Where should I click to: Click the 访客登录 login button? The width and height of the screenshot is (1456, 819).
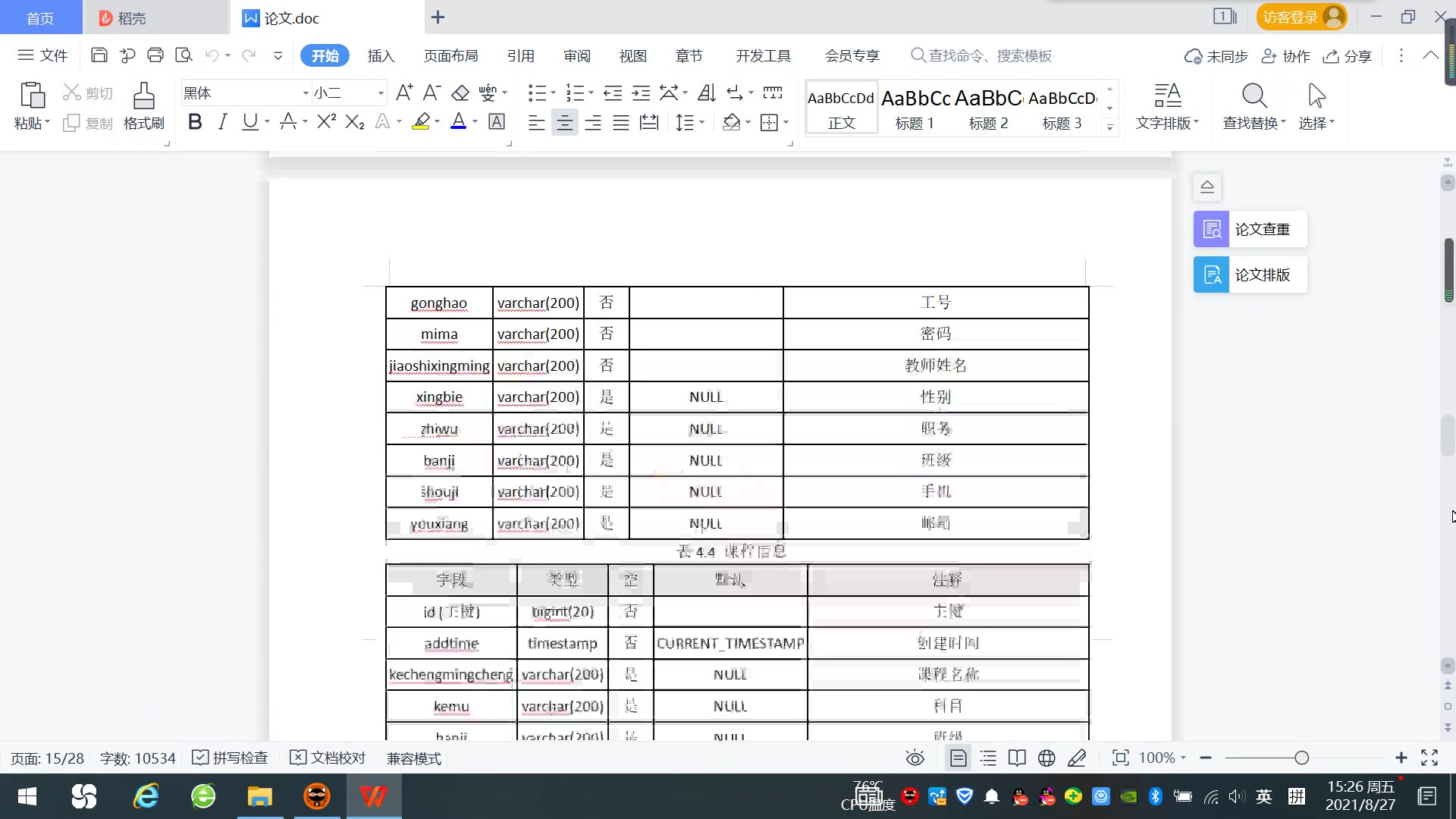tap(1301, 17)
